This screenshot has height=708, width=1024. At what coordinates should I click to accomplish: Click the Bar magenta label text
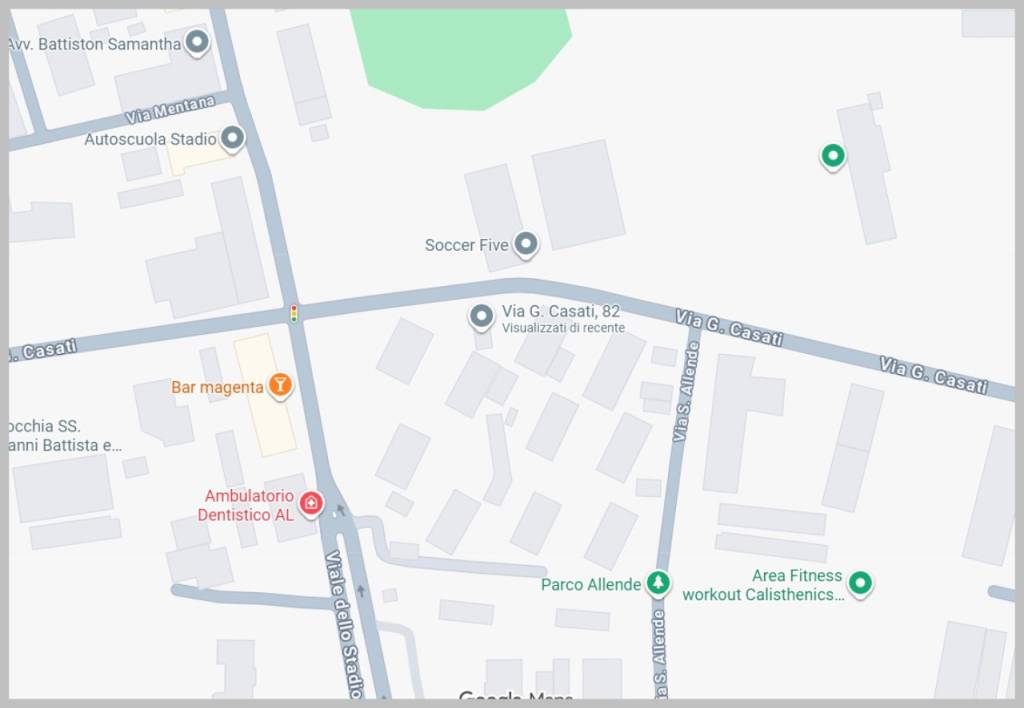[x=217, y=387]
